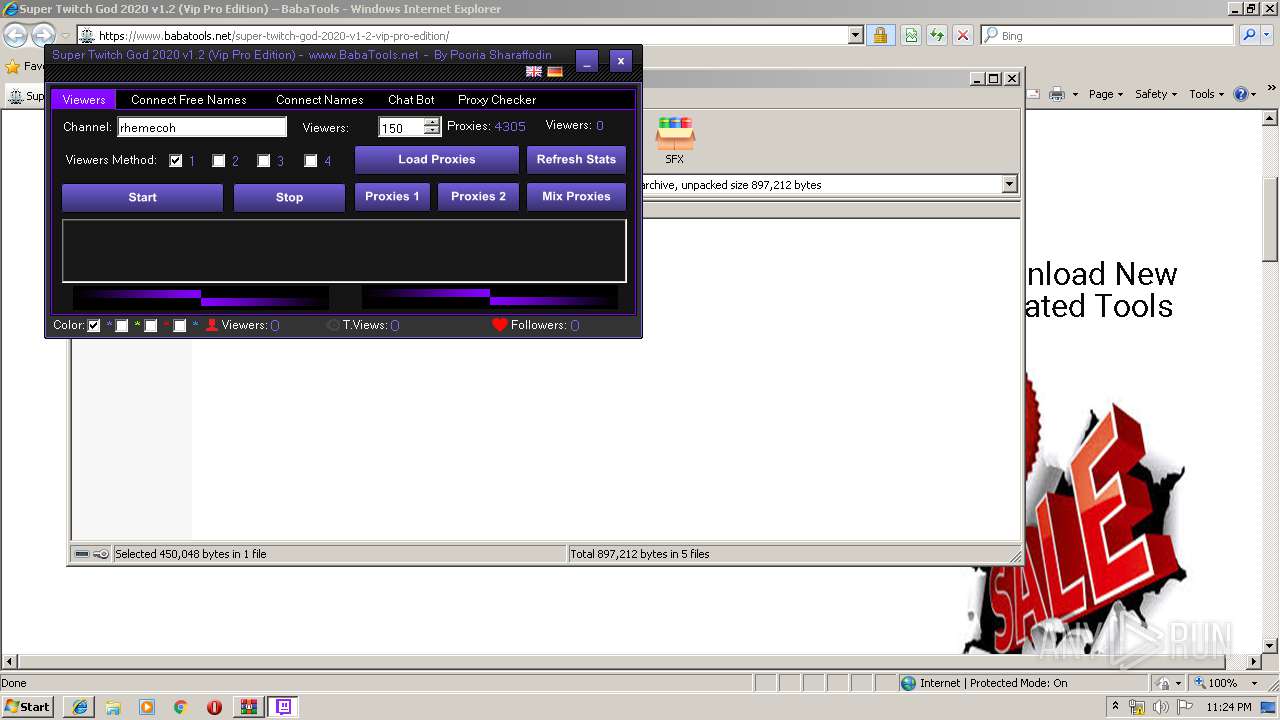The width and height of the screenshot is (1280, 720).
Task: Open the Safety menu dropdown
Action: [x=1157, y=94]
